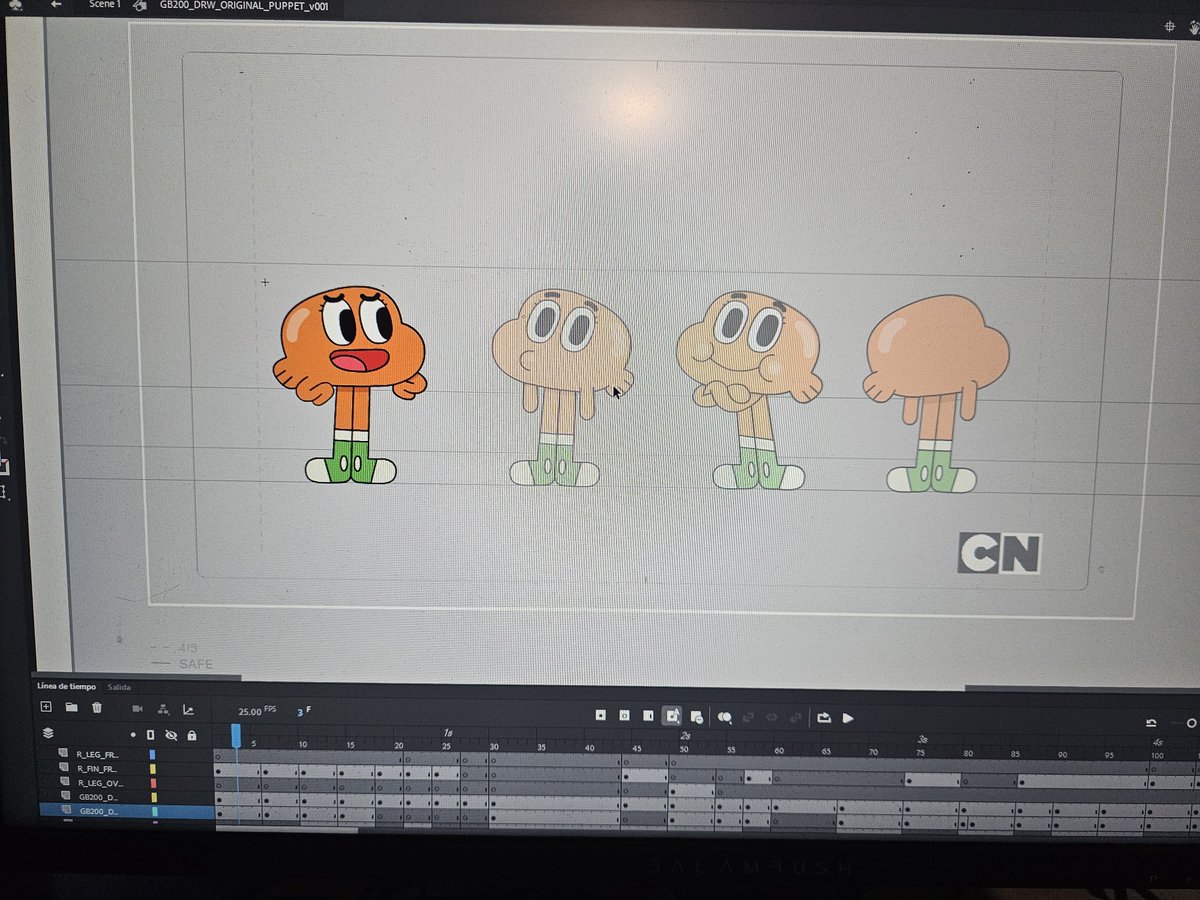
Task: Go back with the arrow above stage
Action: (x=56, y=3)
